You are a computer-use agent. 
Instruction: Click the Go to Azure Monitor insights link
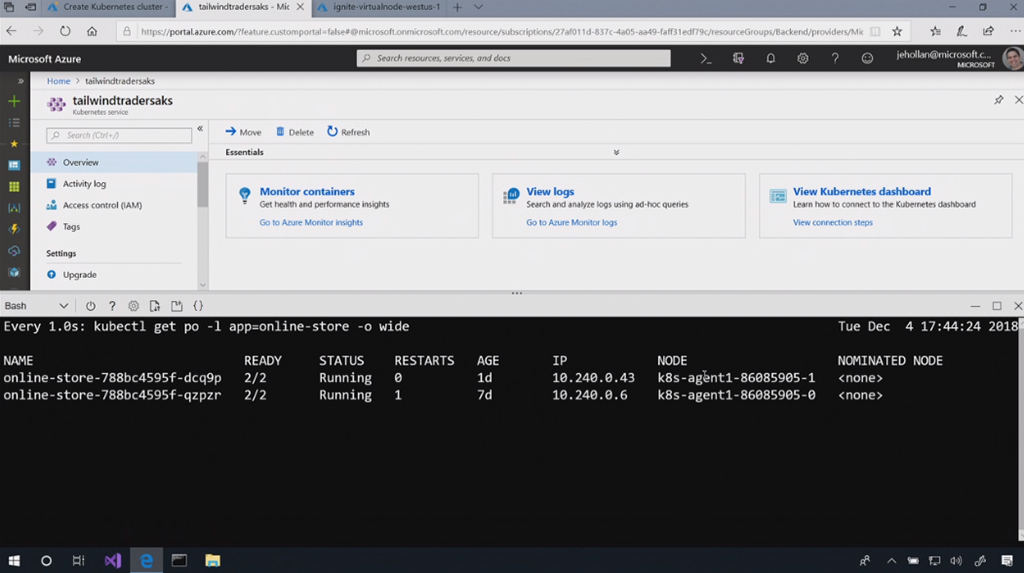(311, 223)
